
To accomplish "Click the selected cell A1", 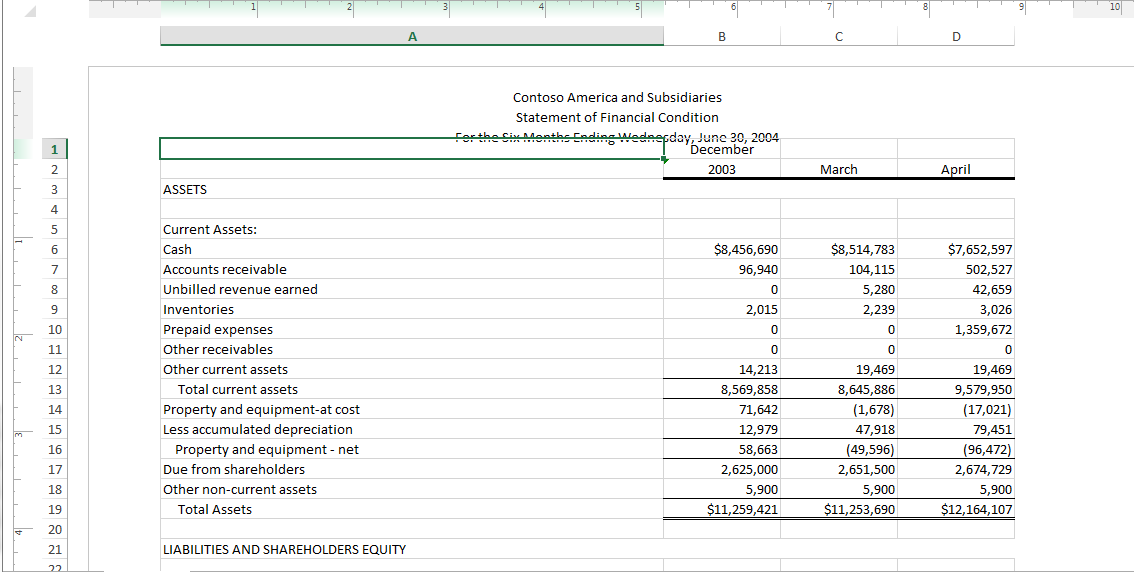I will pyautogui.click(x=412, y=149).
